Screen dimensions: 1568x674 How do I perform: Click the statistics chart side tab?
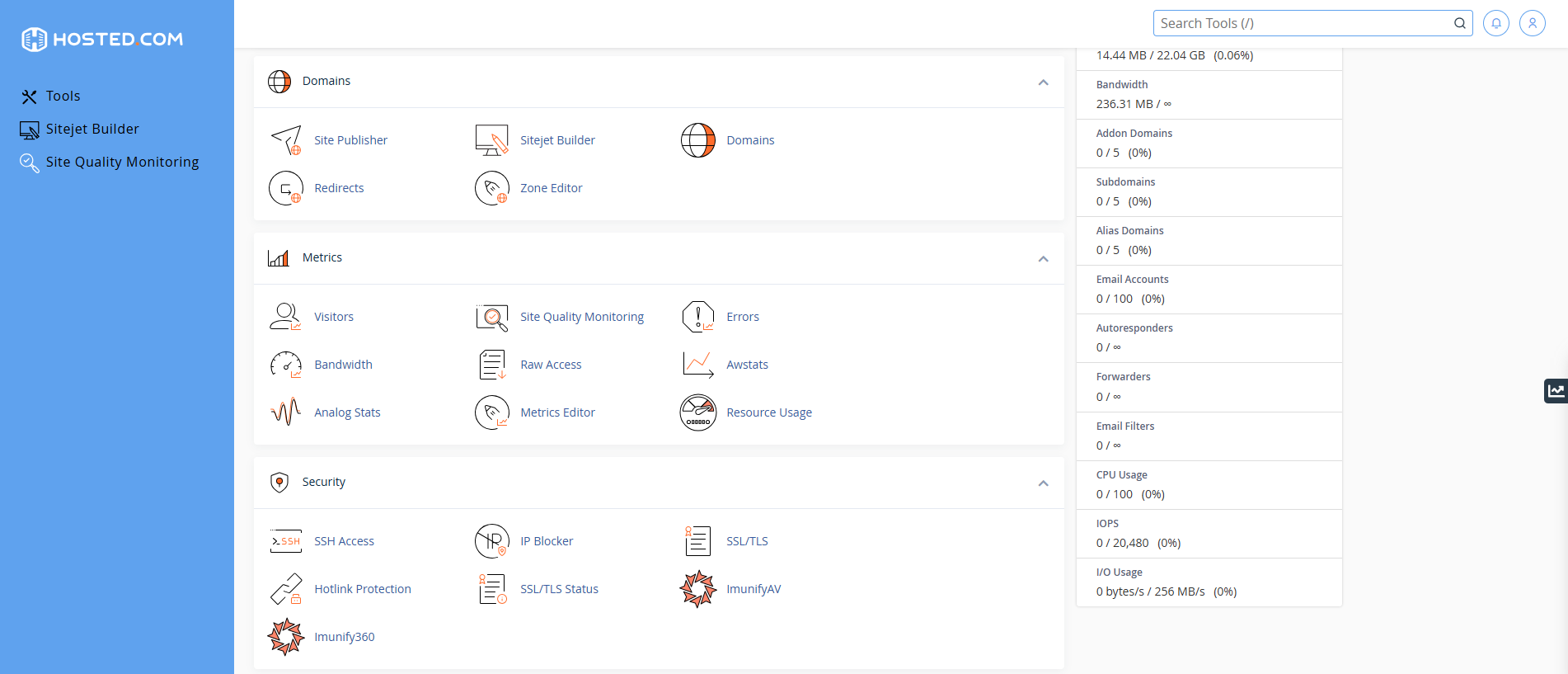click(1556, 391)
